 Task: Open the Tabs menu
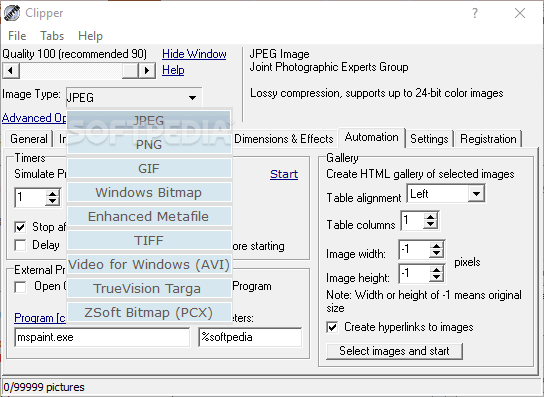coord(52,36)
